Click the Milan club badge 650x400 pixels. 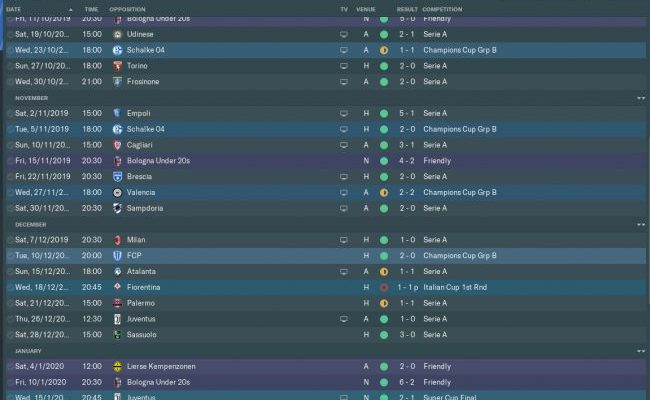tap(117, 240)
